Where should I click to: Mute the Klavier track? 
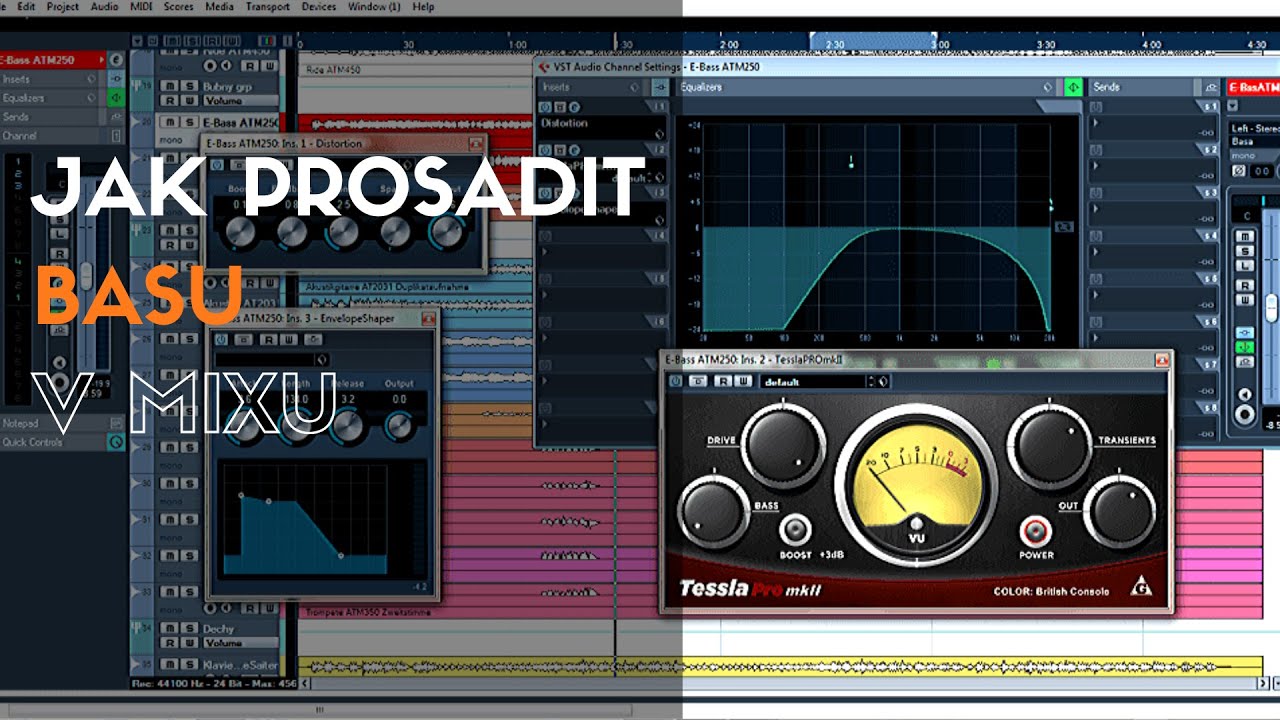coord(169,663)
